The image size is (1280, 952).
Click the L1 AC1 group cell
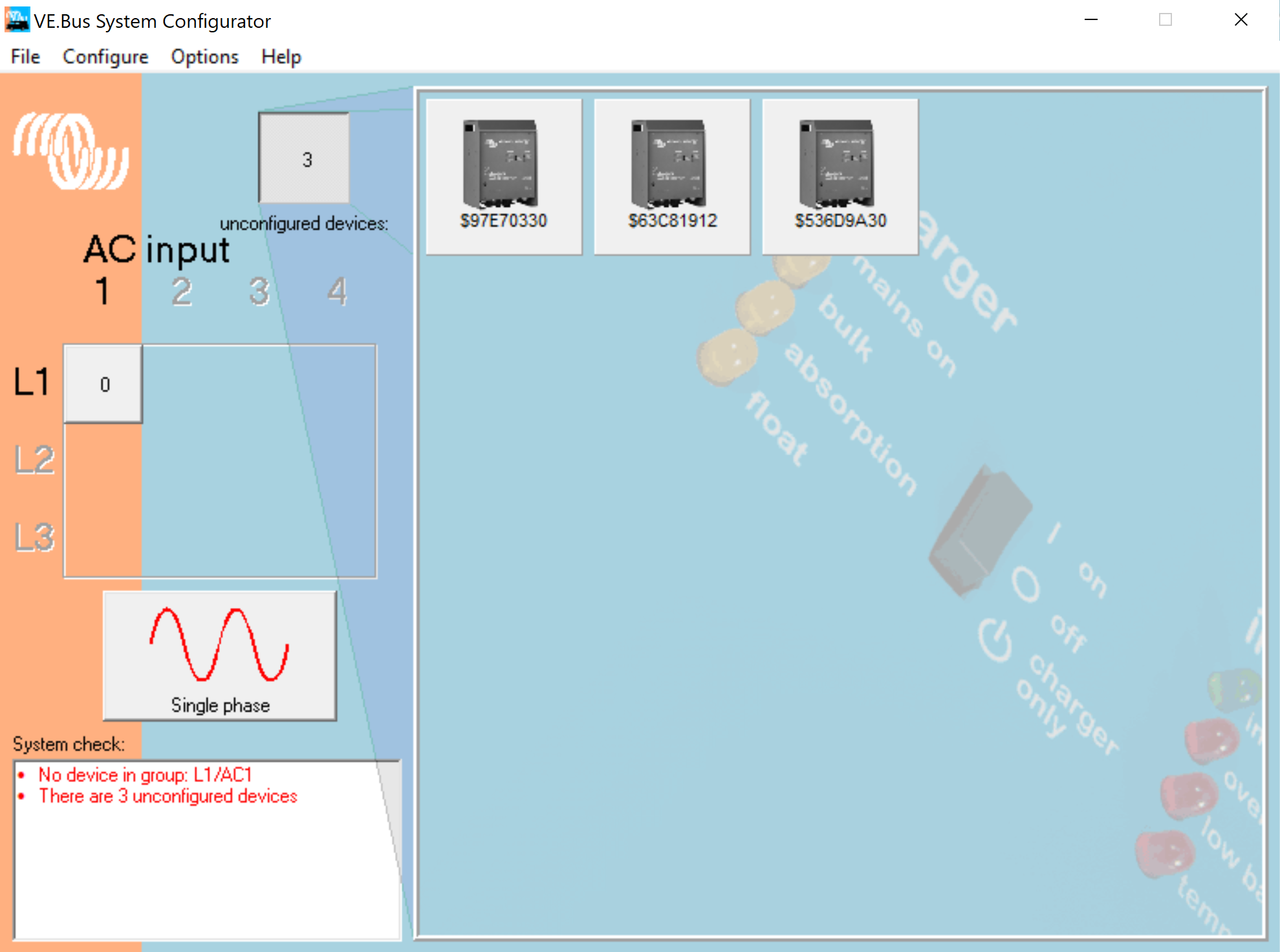103,384
